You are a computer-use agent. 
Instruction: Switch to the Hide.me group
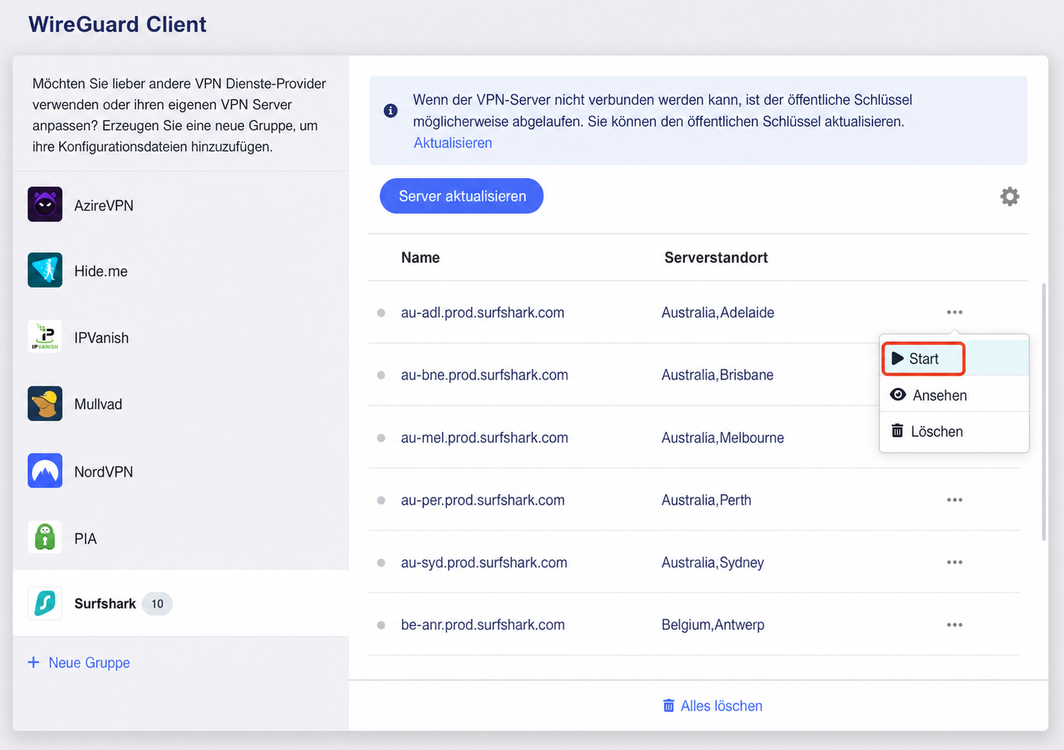[x=180, y=271]
